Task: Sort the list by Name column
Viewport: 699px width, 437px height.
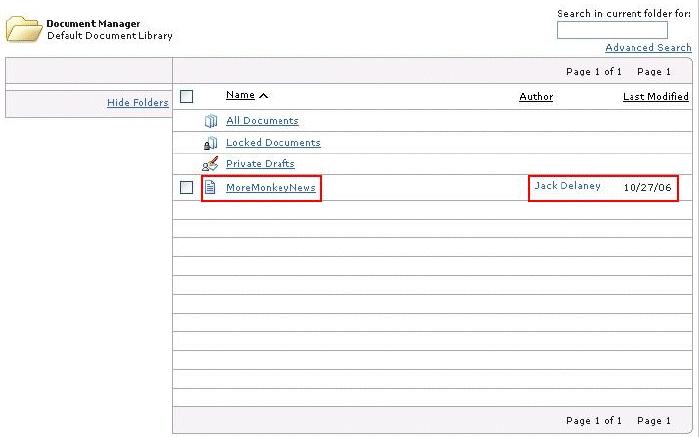Action: [x=240, y=95]
